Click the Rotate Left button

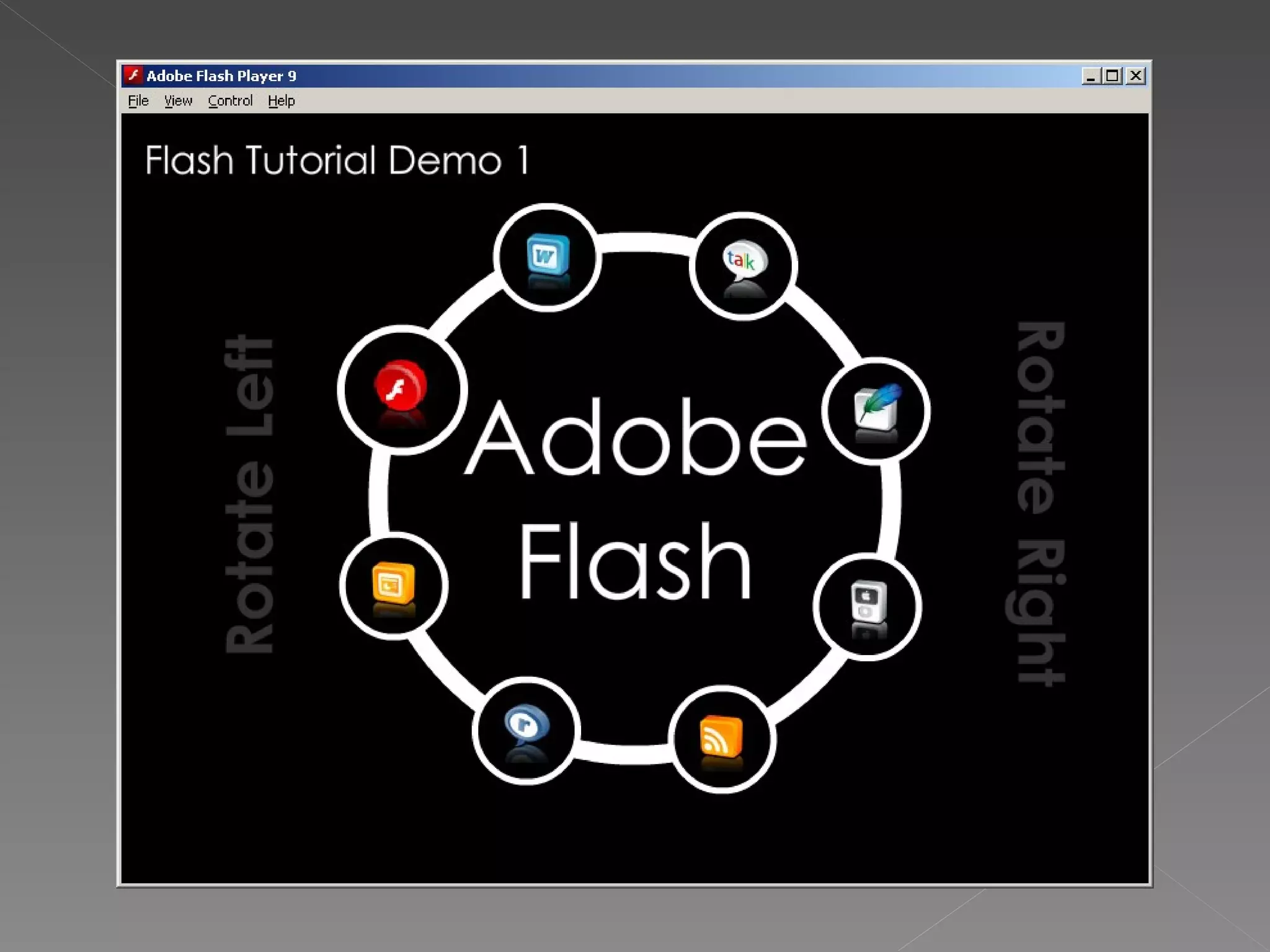coord(249,494)
